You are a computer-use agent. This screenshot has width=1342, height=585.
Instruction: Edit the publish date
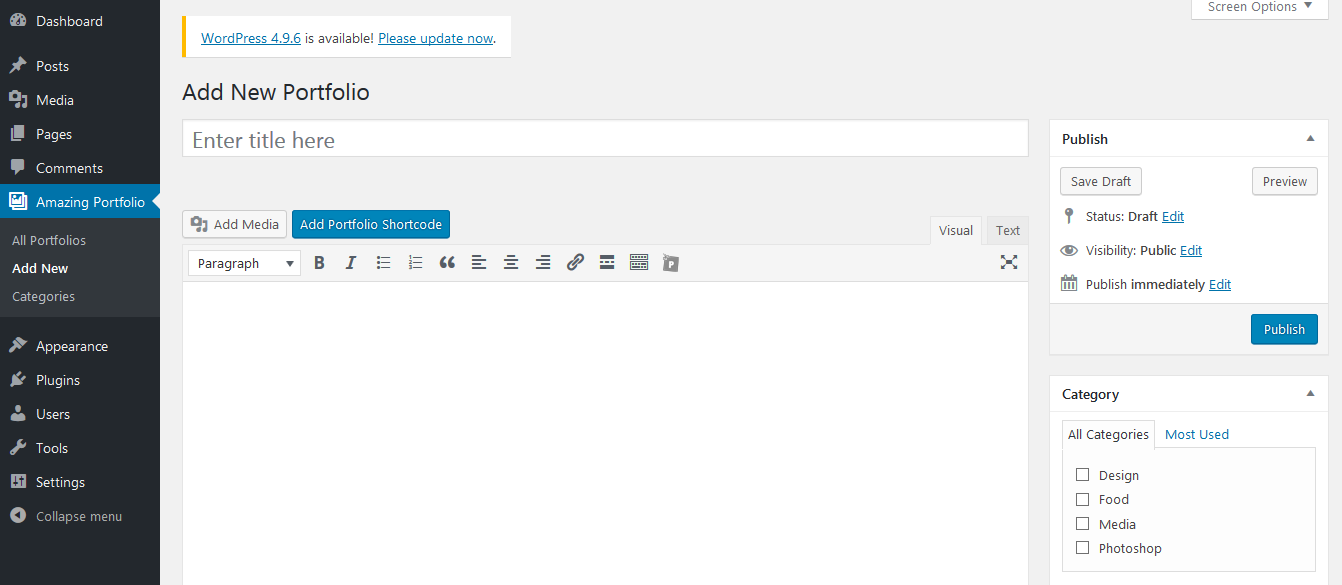pos(1220,284)
